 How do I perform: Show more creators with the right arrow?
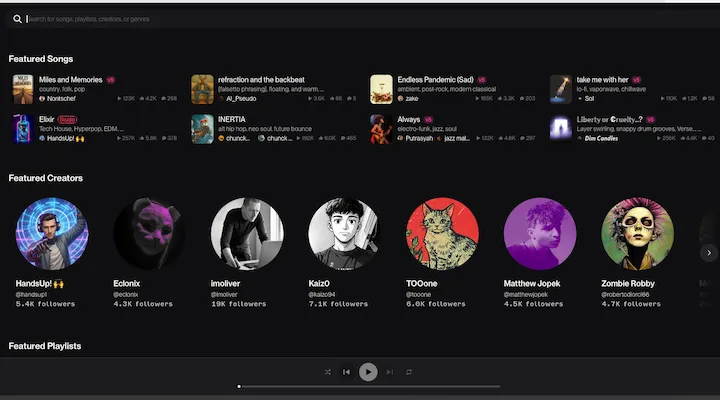(x=709, y=253)
